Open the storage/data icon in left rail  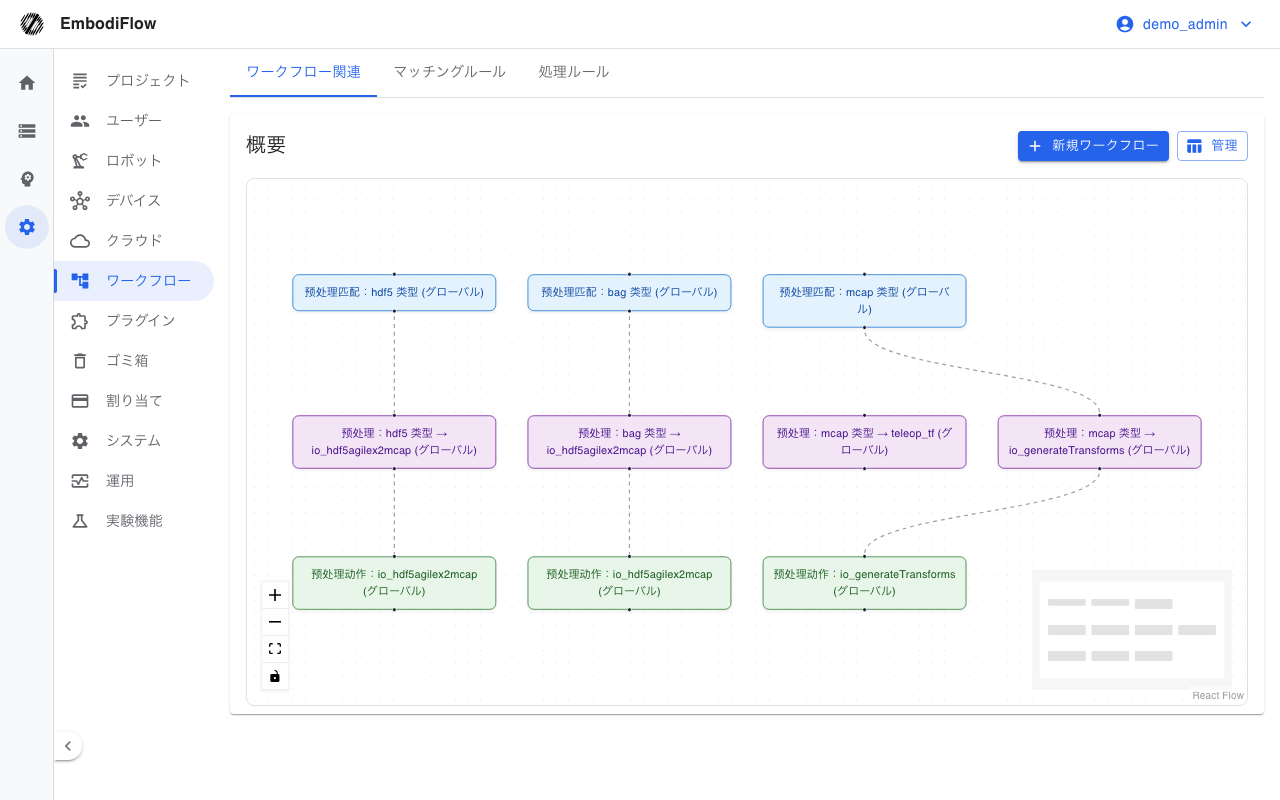pos(27,131)
